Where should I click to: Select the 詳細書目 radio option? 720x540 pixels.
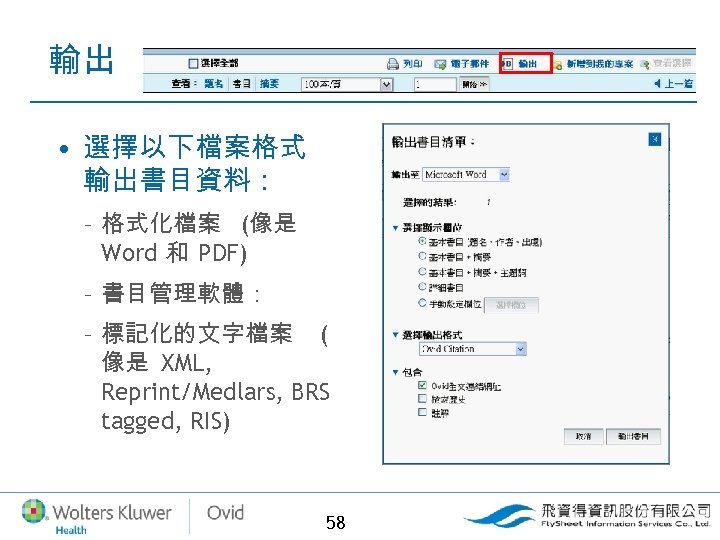(x=422, y=287)
